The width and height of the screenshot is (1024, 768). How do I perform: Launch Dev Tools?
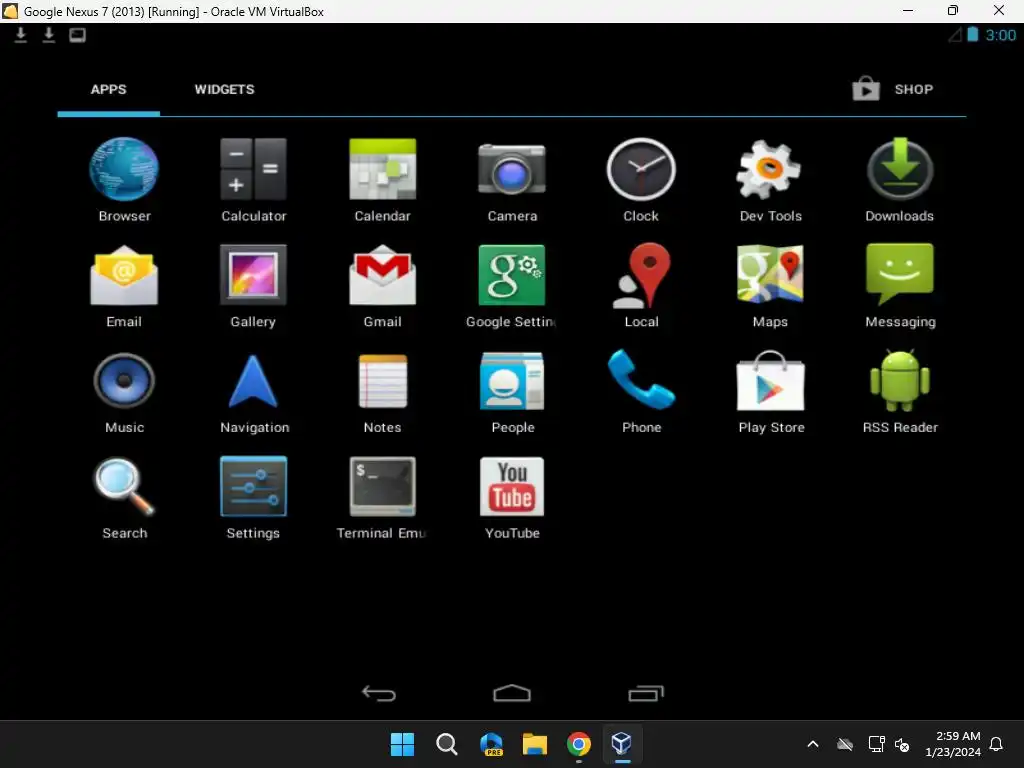(770, 180)
